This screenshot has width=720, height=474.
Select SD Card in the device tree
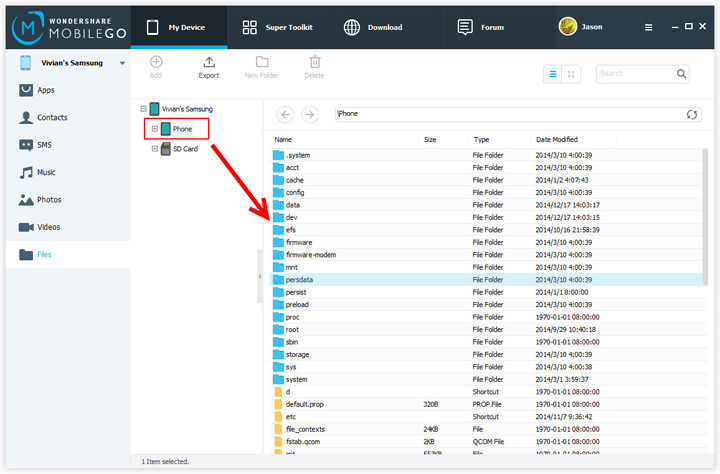pos(185,149)
